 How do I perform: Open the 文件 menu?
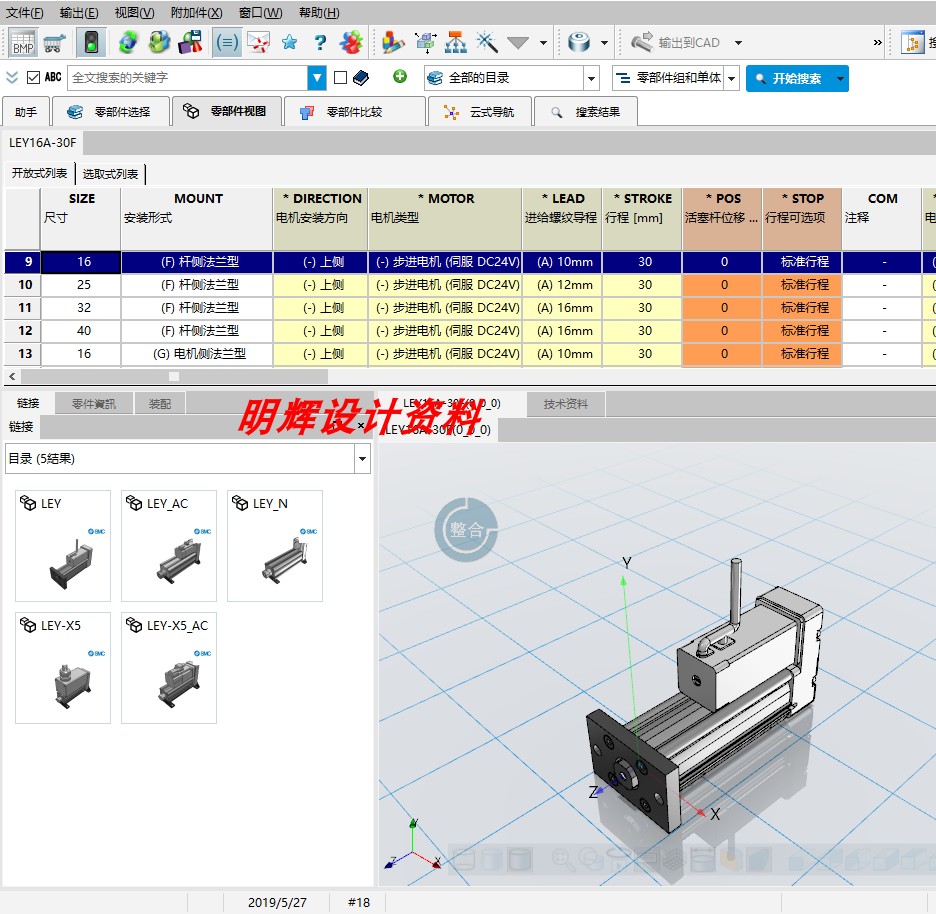pyautogui.click(x=24, y=13)
